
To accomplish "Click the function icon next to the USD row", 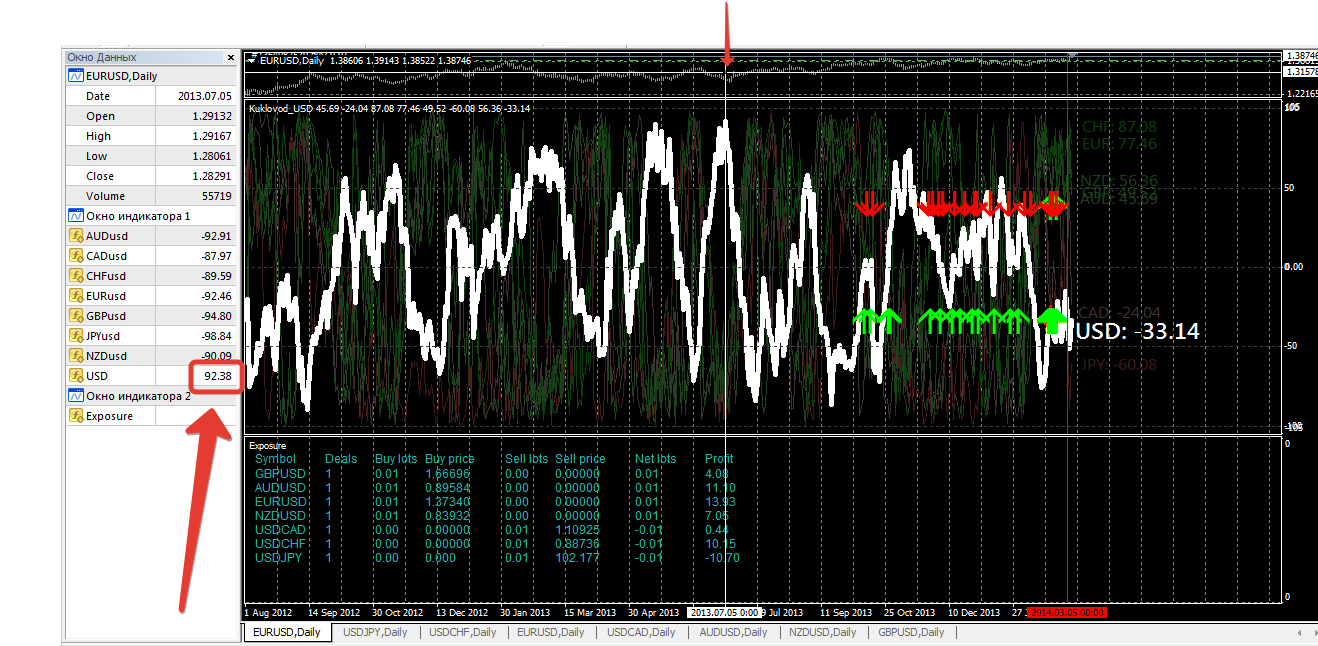I will click(x=75, y=376).
